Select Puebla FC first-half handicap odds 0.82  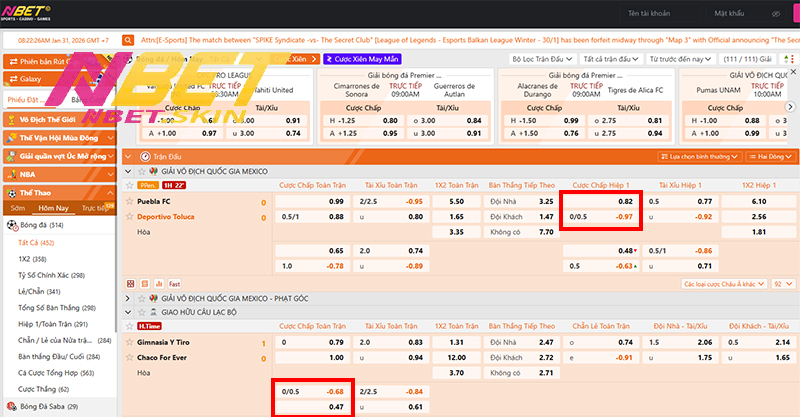point(600,201)
